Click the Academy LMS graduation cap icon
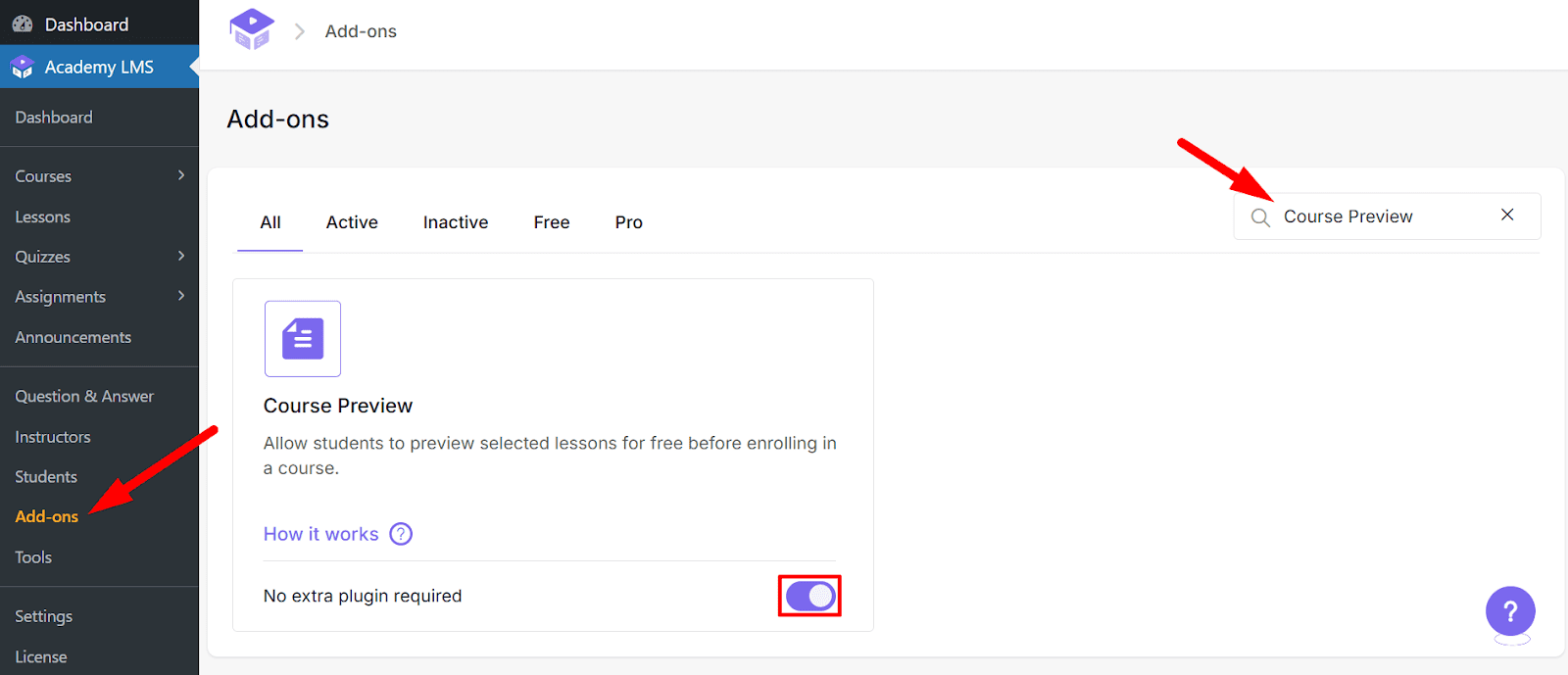Viewport: 1568px width, 675px height. click(x=22, y=67)
